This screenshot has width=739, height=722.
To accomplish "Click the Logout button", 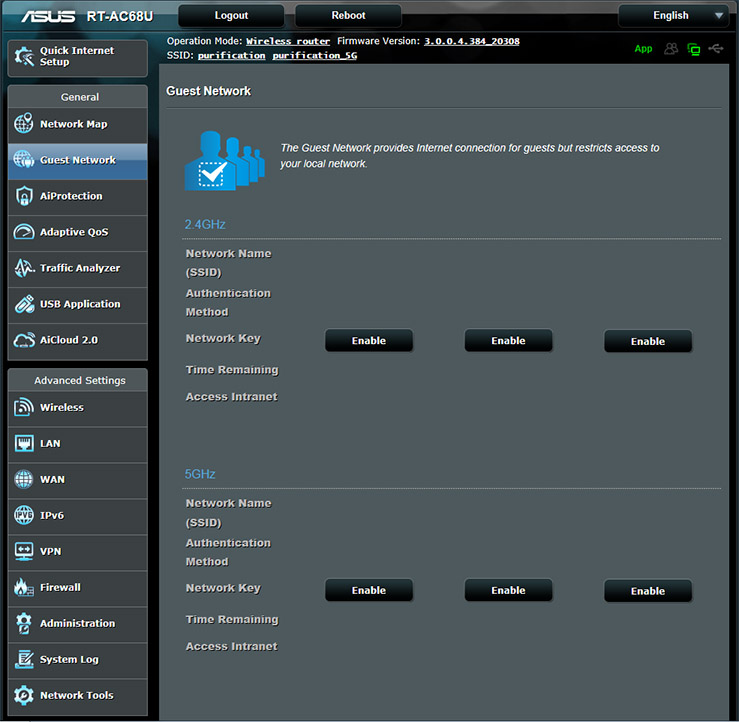I will [x=231, y=16].
